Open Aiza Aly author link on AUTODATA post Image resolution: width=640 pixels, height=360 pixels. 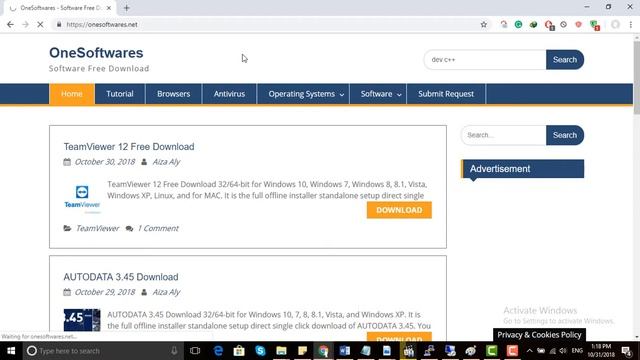(x=166, y=292)
